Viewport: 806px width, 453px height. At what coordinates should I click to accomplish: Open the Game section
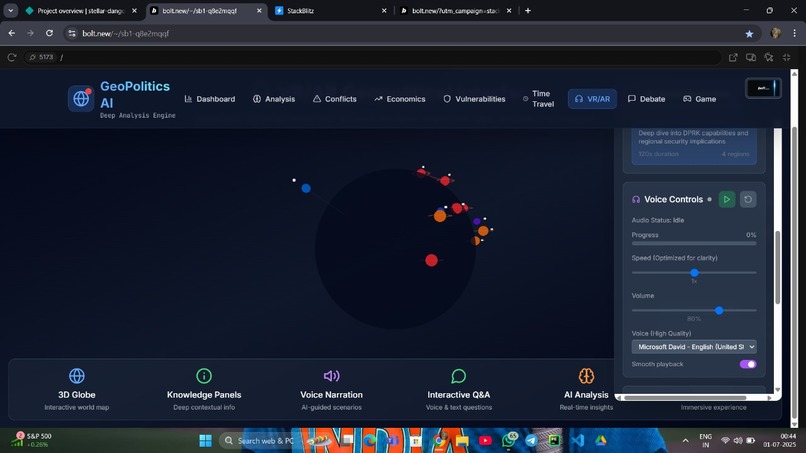700,99
